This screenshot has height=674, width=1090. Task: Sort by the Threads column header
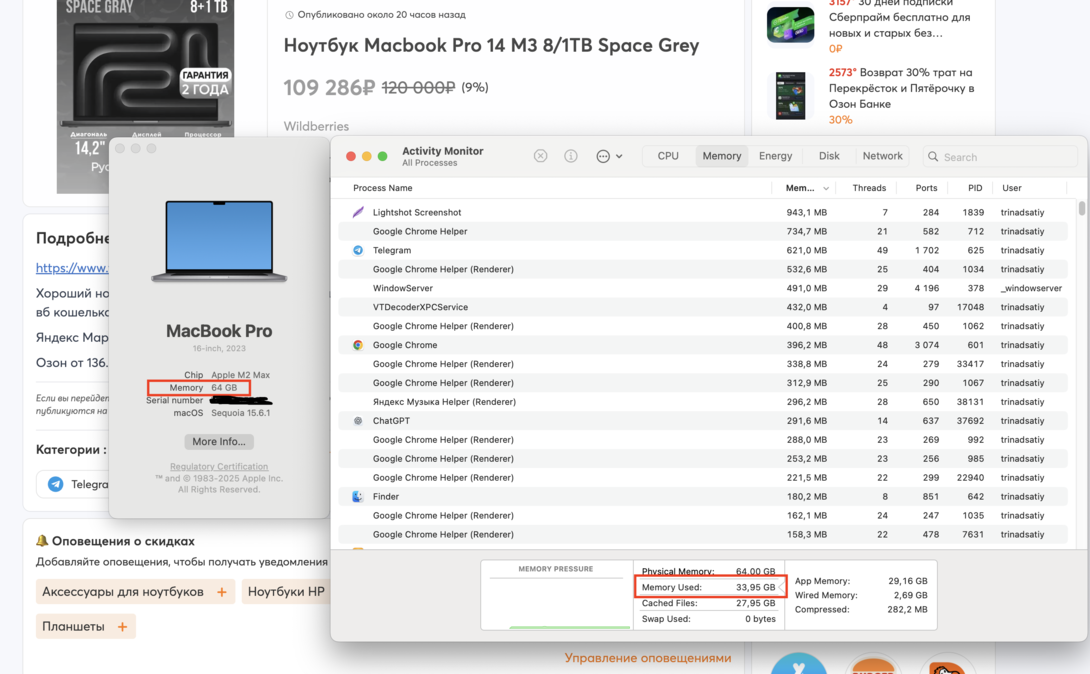point(869,188)
